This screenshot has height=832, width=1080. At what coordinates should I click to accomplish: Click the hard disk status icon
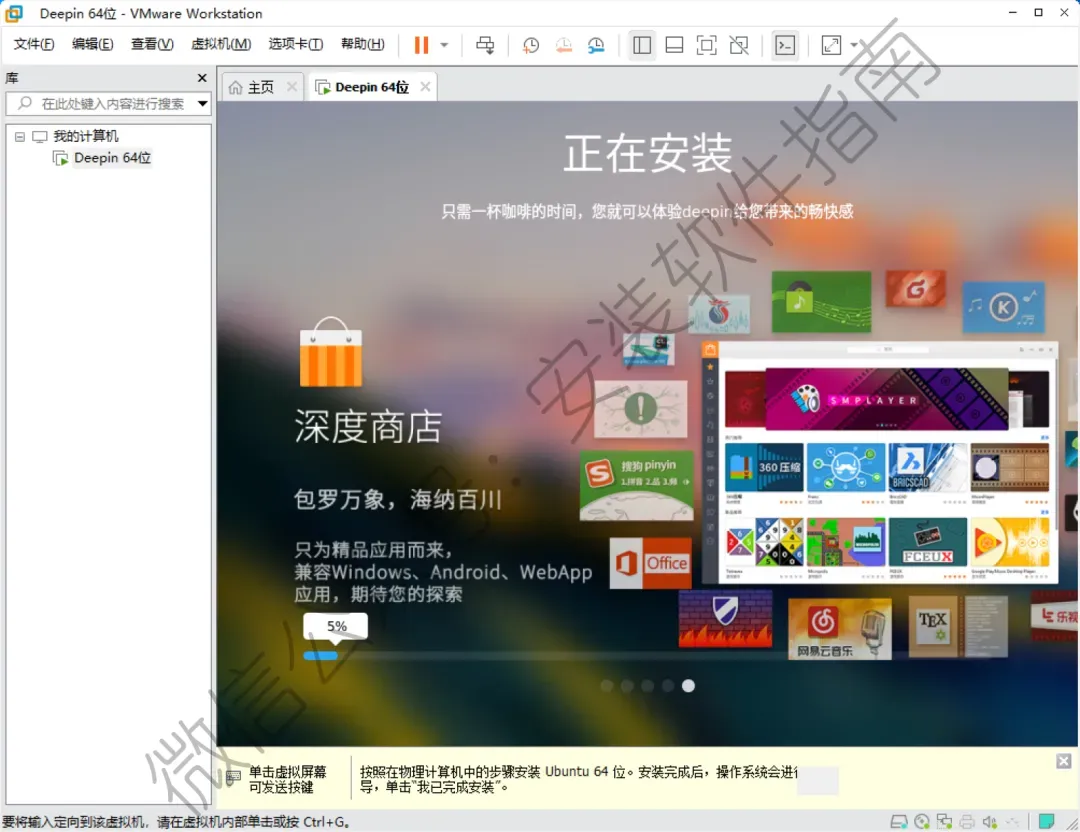pyautogui.click(x=899, y=821)
